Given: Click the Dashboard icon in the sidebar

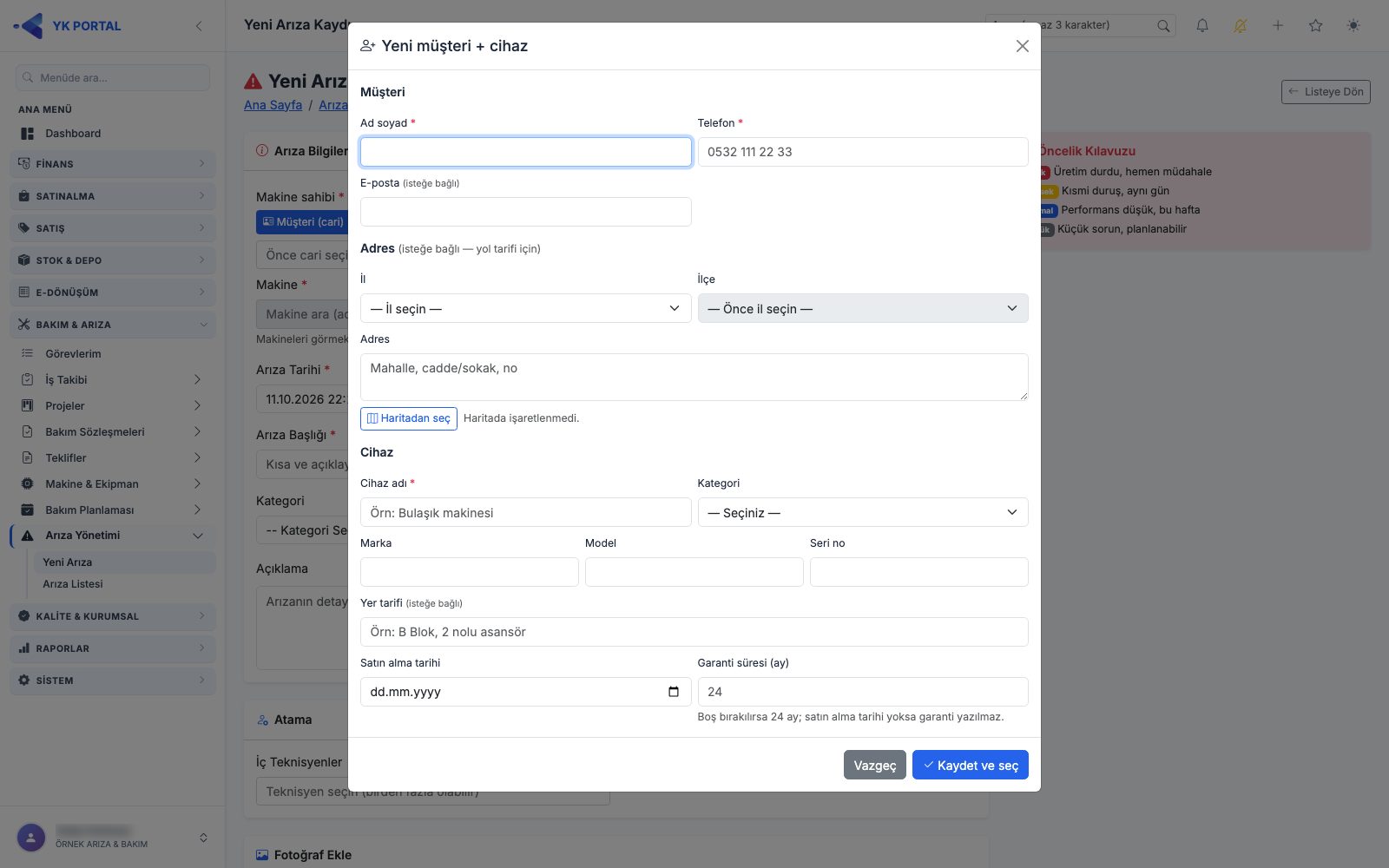Looking at the screenshot, I should [27, 134].
